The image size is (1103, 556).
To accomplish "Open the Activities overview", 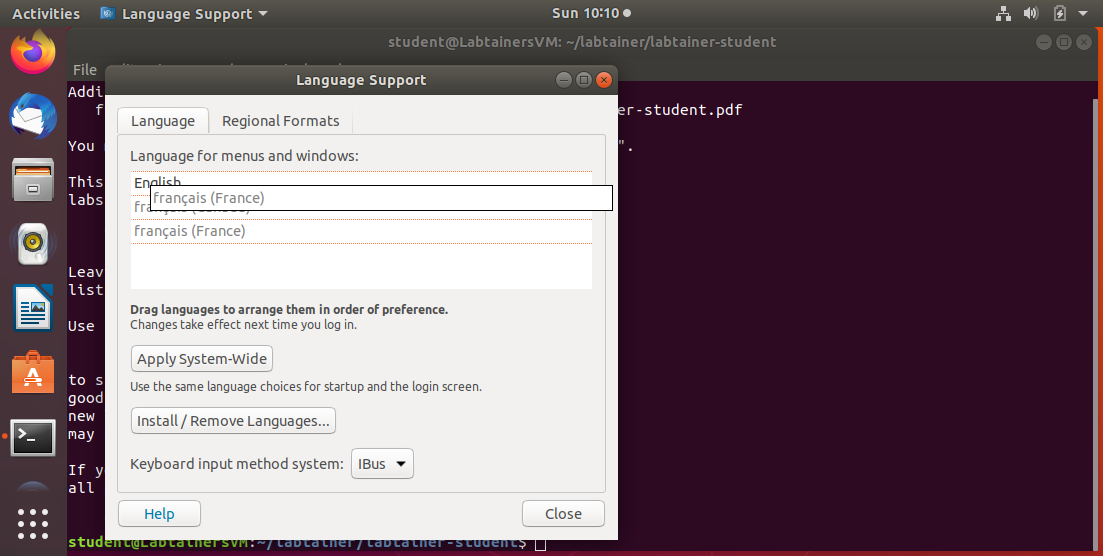I will 46,14.
